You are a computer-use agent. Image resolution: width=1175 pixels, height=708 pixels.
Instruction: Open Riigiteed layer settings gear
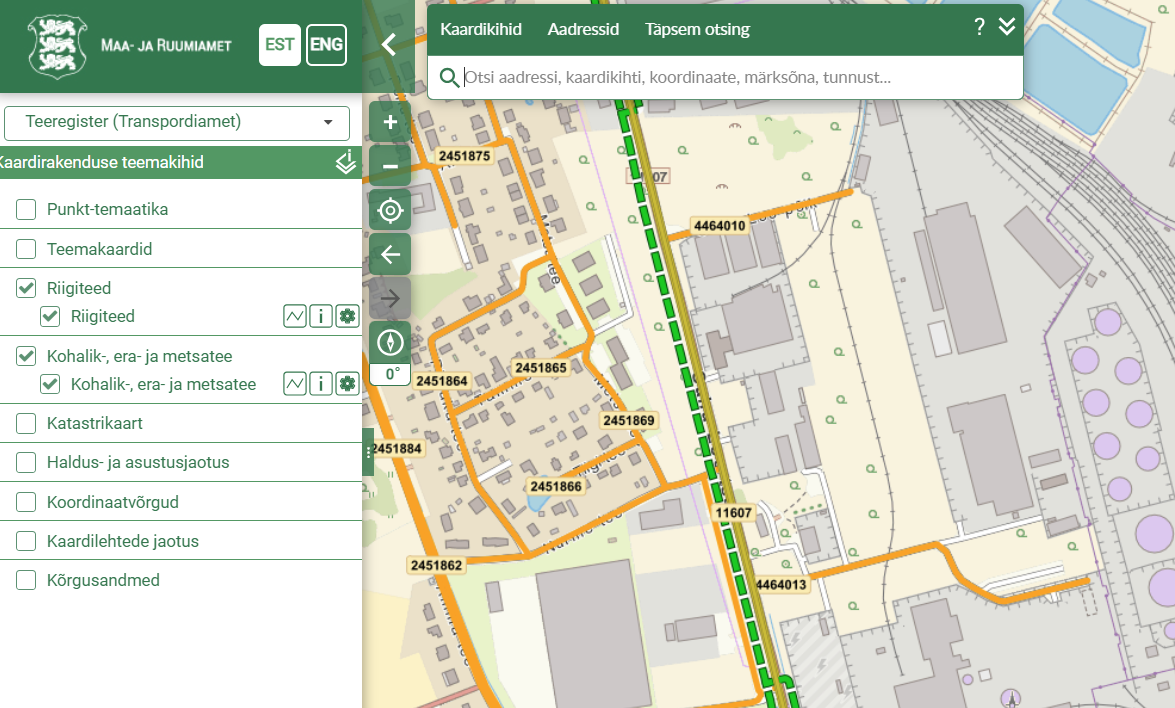click(347, 317)
